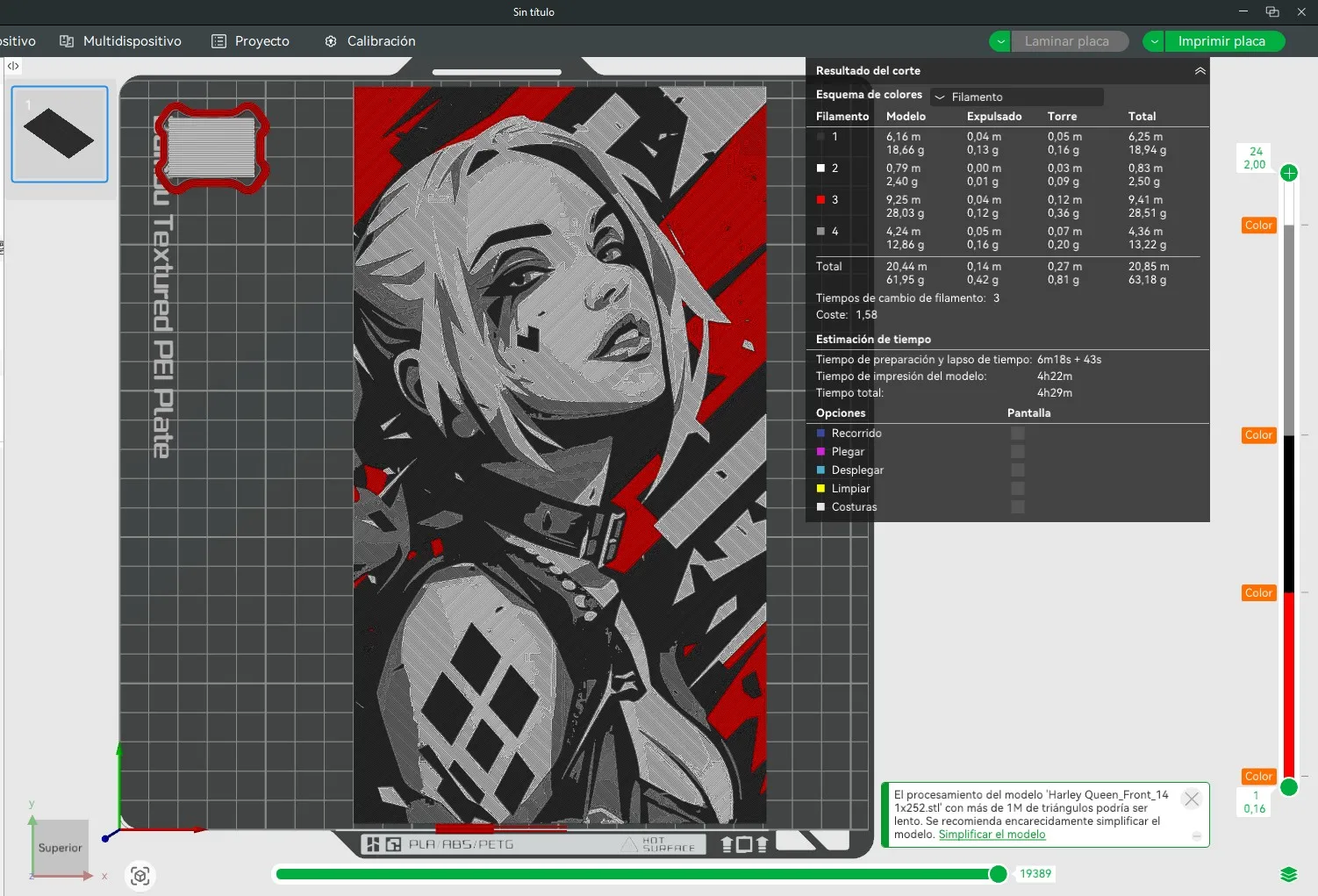The height and width of the screenshot is (896, 1318).
Task: Collapse the warning notification minimize dot
Action: pos(1196,836)
